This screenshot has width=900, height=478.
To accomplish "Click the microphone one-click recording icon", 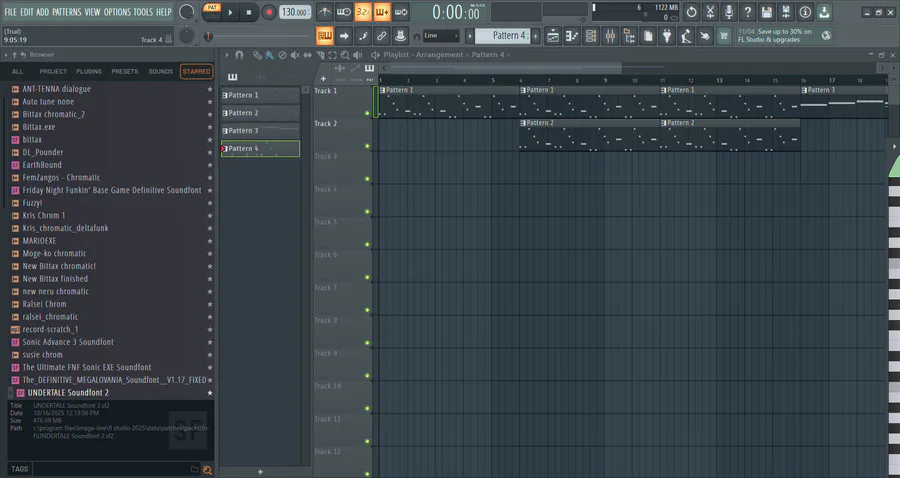I will [729, 12].
